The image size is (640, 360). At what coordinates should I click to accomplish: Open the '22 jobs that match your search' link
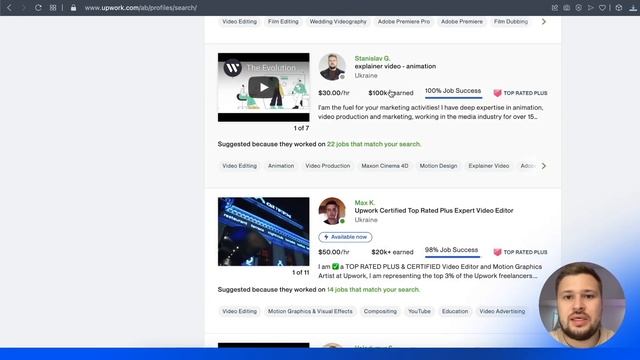[374, 144]
